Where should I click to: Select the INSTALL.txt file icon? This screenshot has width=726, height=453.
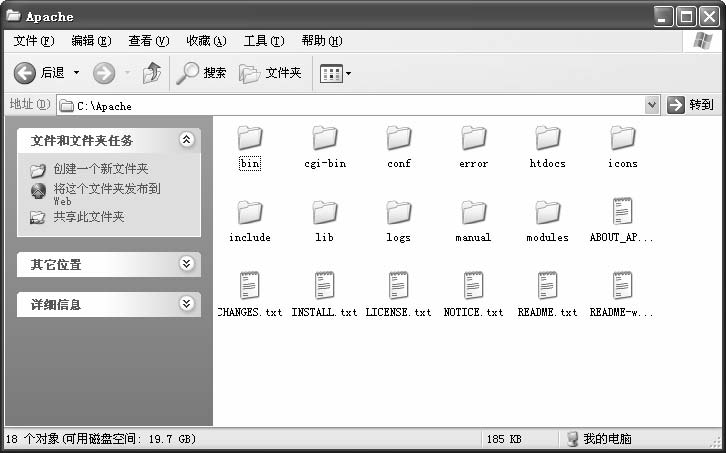pyautogui.click(x=325, y=286)
